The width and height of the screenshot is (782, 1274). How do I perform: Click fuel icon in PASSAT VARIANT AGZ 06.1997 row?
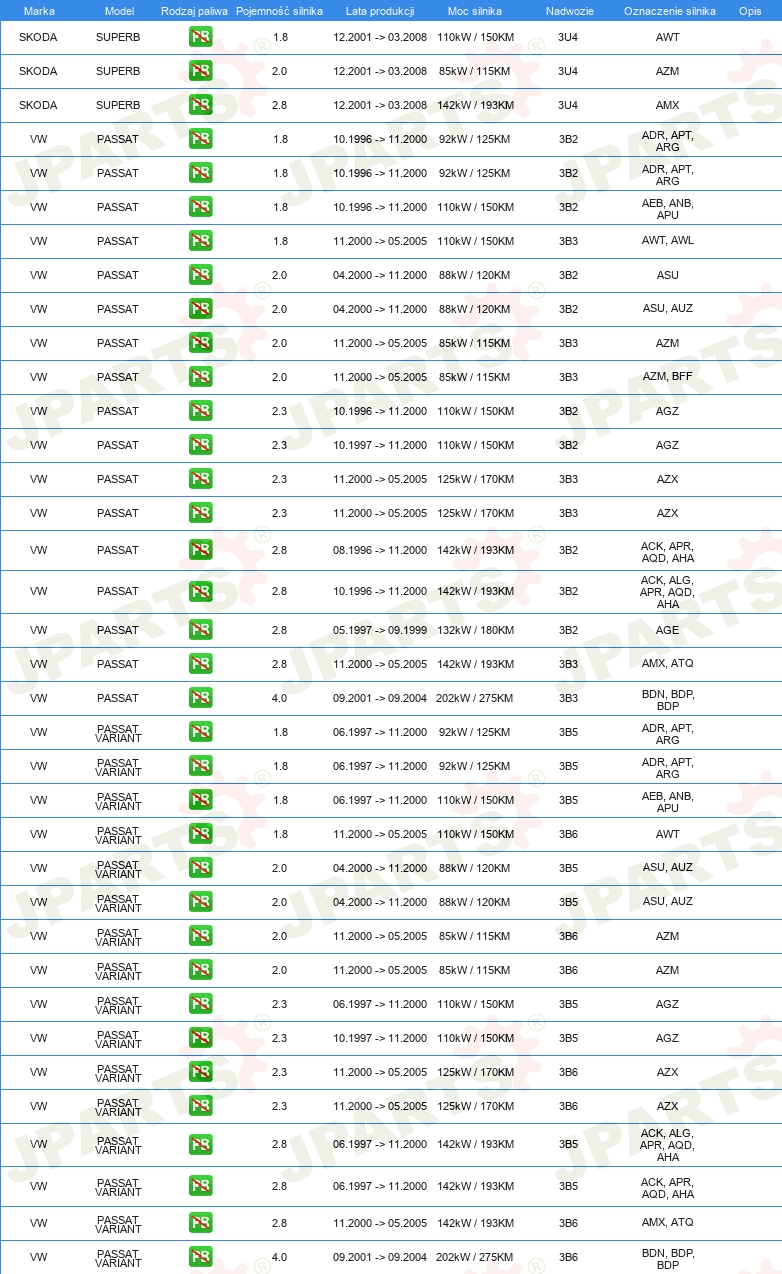200,1004
